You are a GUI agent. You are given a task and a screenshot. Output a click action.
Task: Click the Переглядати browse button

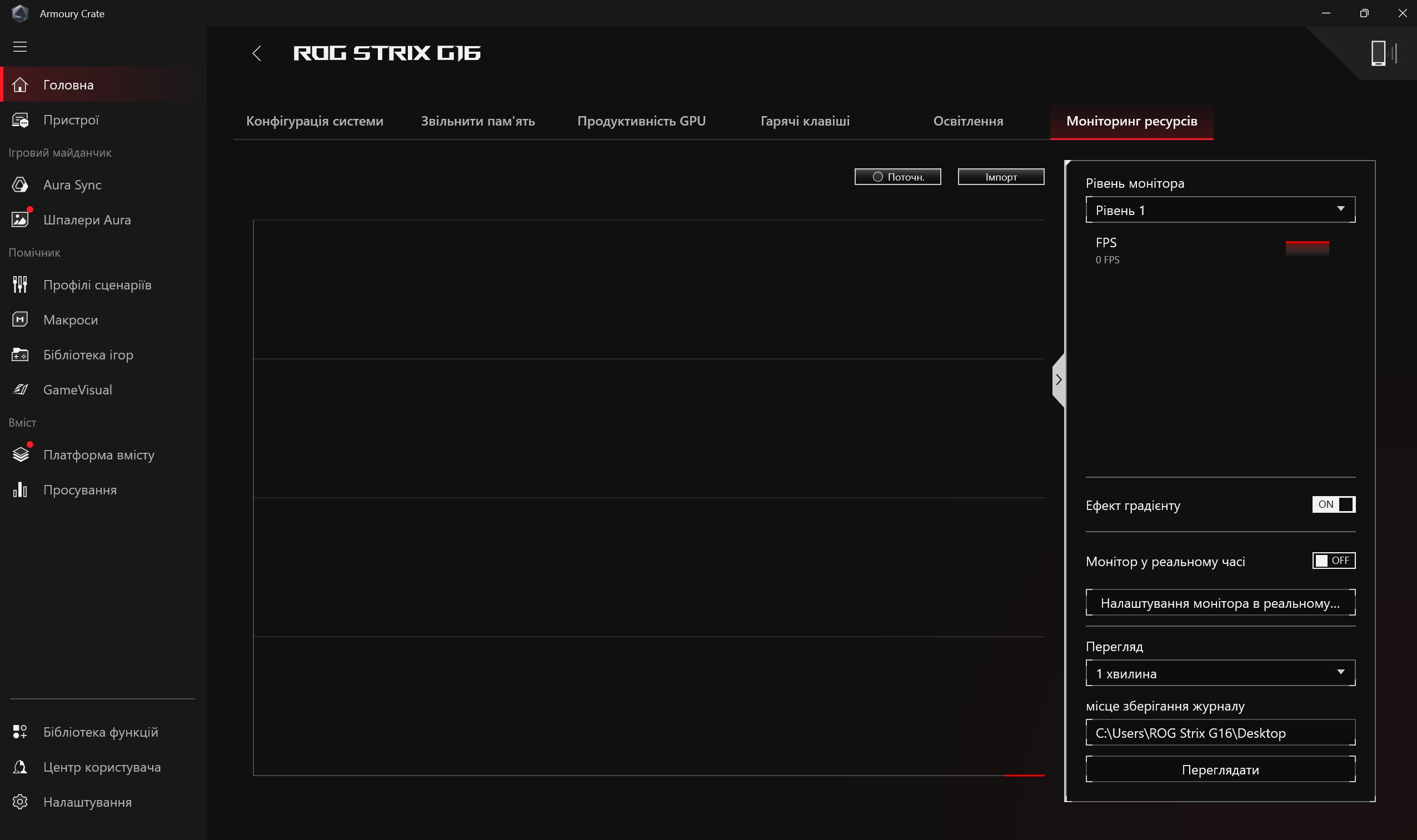[x=1219, y=769]
